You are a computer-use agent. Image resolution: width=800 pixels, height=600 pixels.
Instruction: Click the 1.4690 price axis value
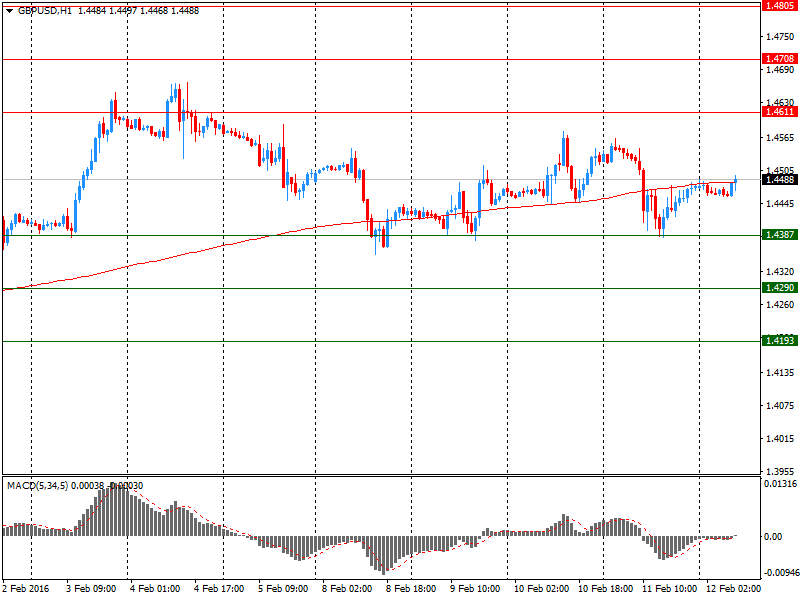point(780,69)
